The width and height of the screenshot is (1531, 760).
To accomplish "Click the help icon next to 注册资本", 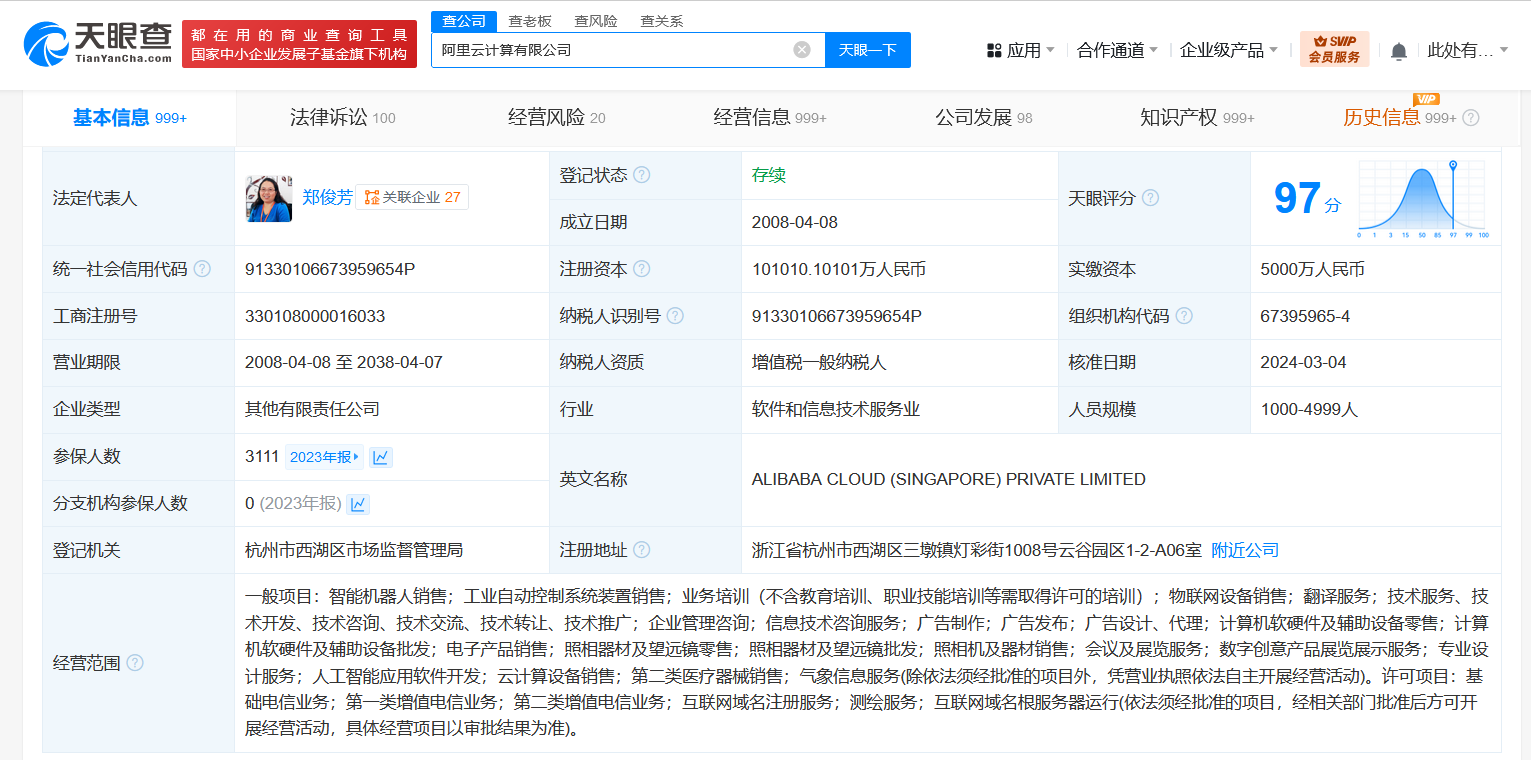I will (x=642, y=269).
